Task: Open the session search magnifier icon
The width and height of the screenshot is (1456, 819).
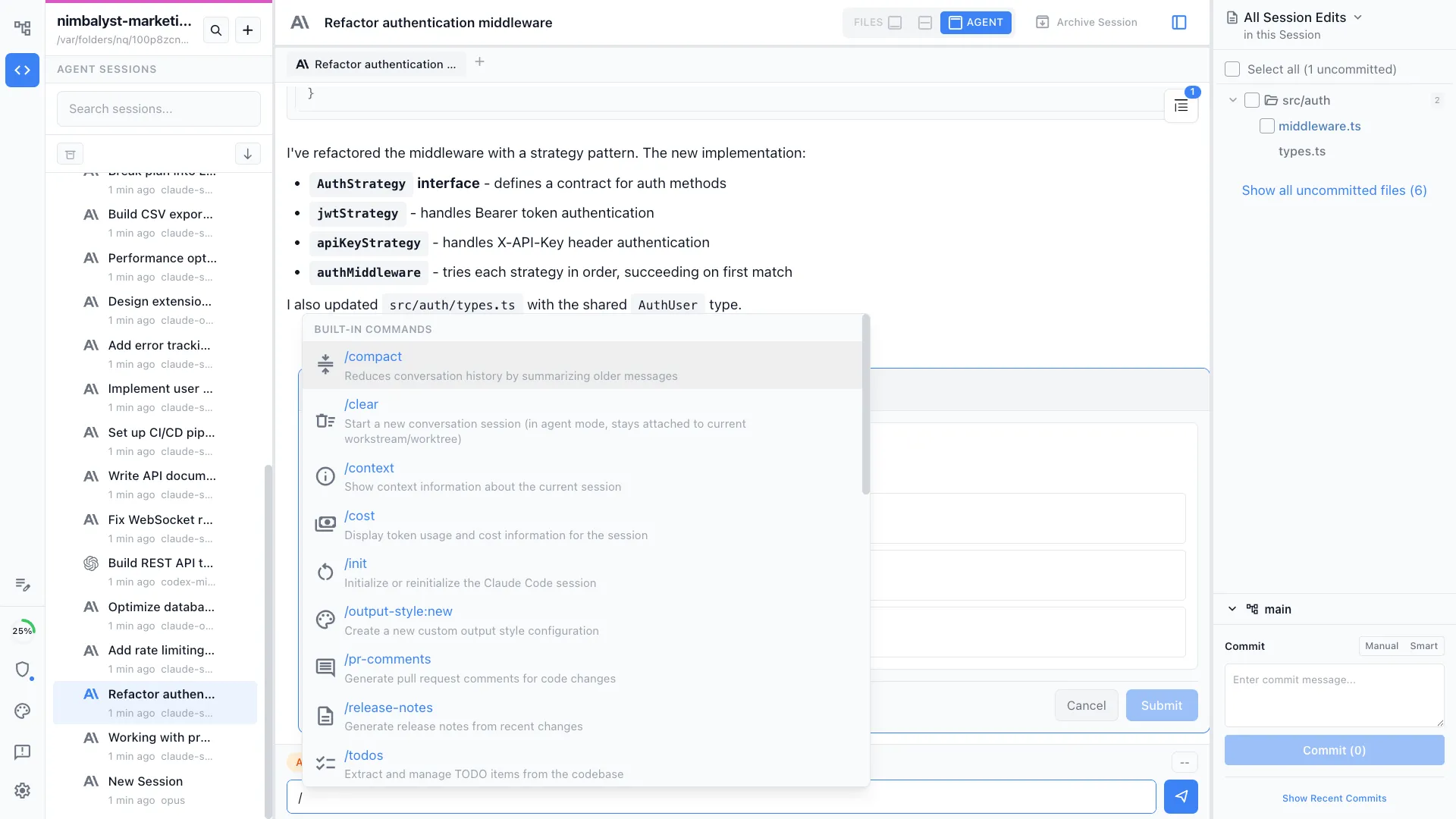Action: point(216,30)
